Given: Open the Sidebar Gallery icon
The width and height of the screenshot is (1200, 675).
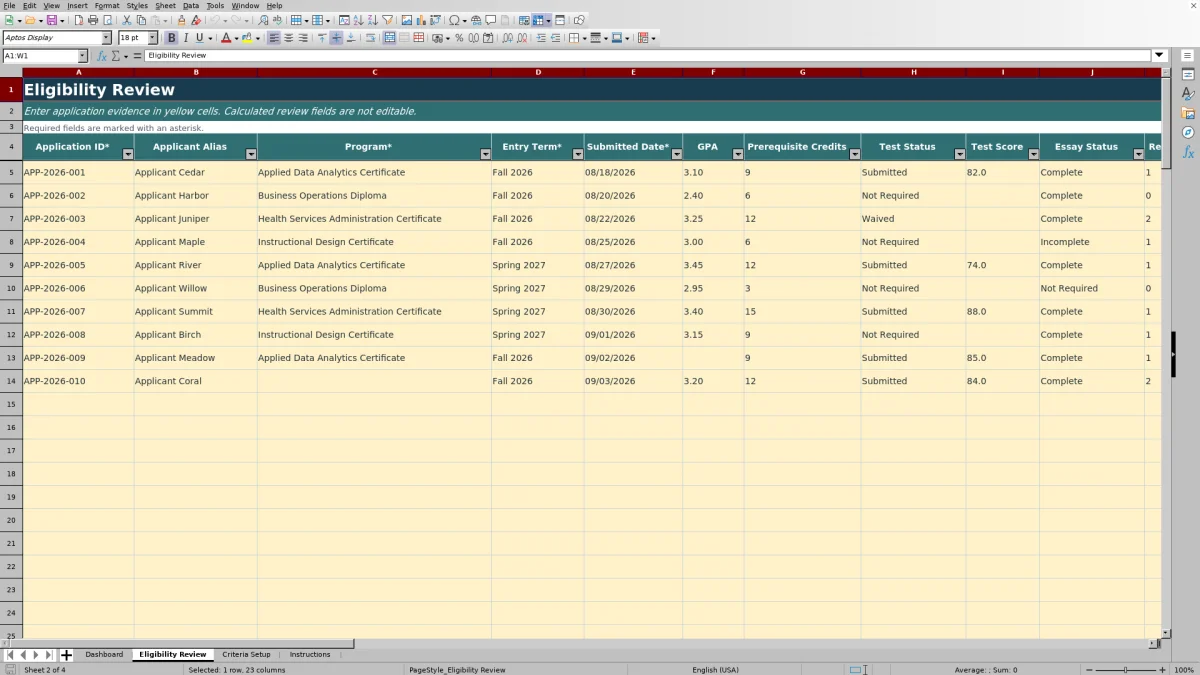Looking at the screenshot, I should tap(1188, 113).
